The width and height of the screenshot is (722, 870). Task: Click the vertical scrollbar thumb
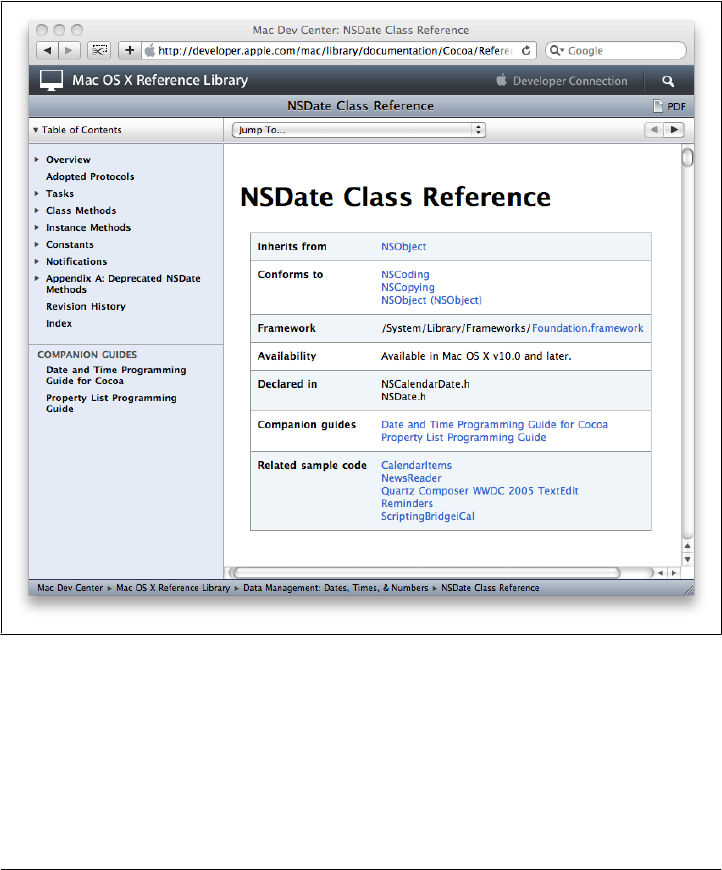[x=687, y=158]
